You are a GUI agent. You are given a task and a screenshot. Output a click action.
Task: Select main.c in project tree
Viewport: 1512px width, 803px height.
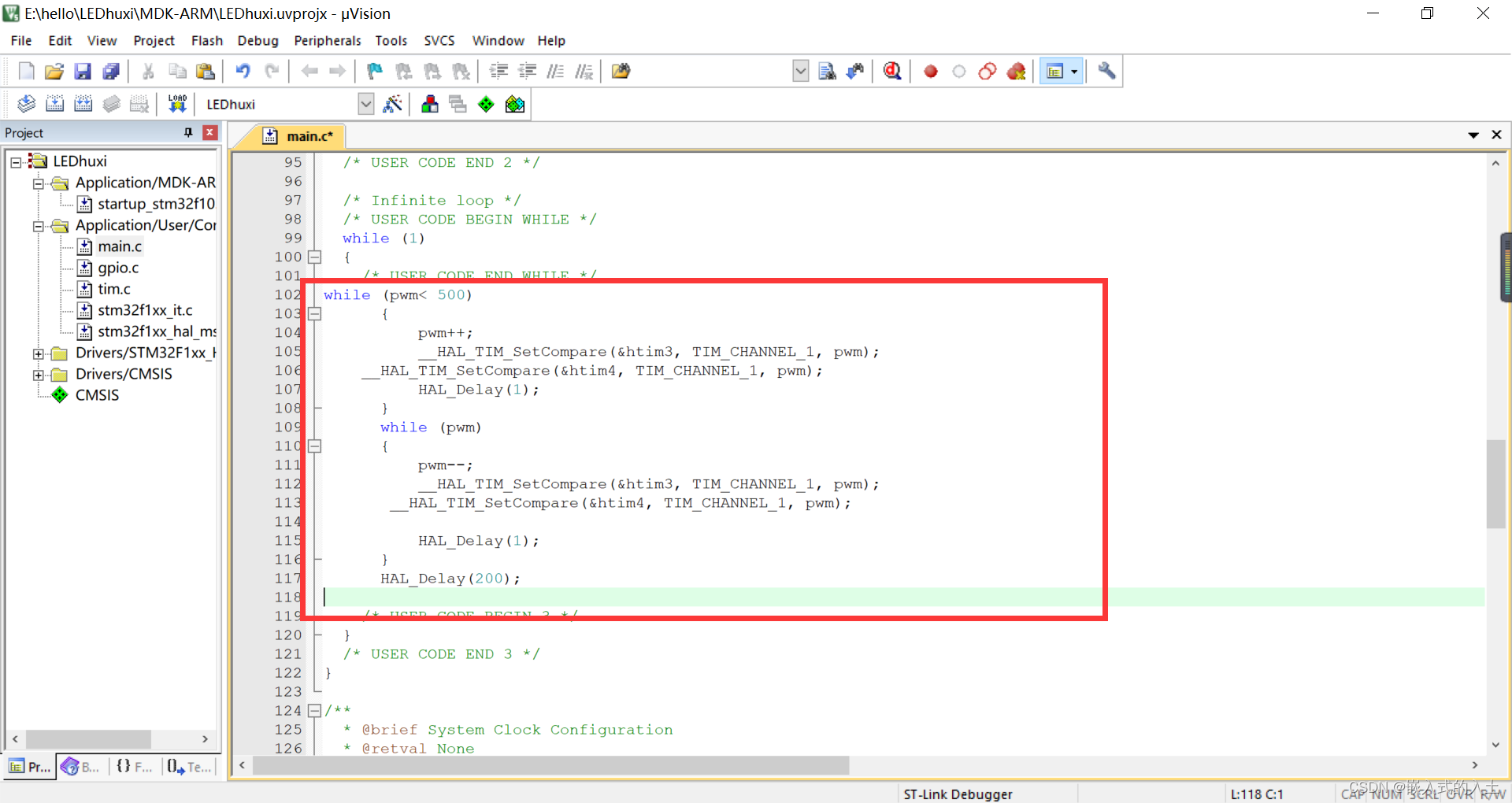120,246
